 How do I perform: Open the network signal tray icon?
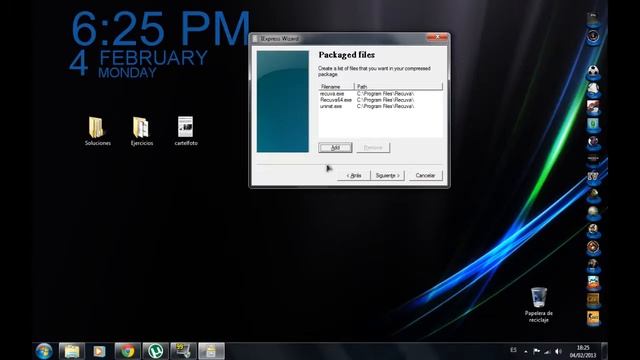pos(547,351)
